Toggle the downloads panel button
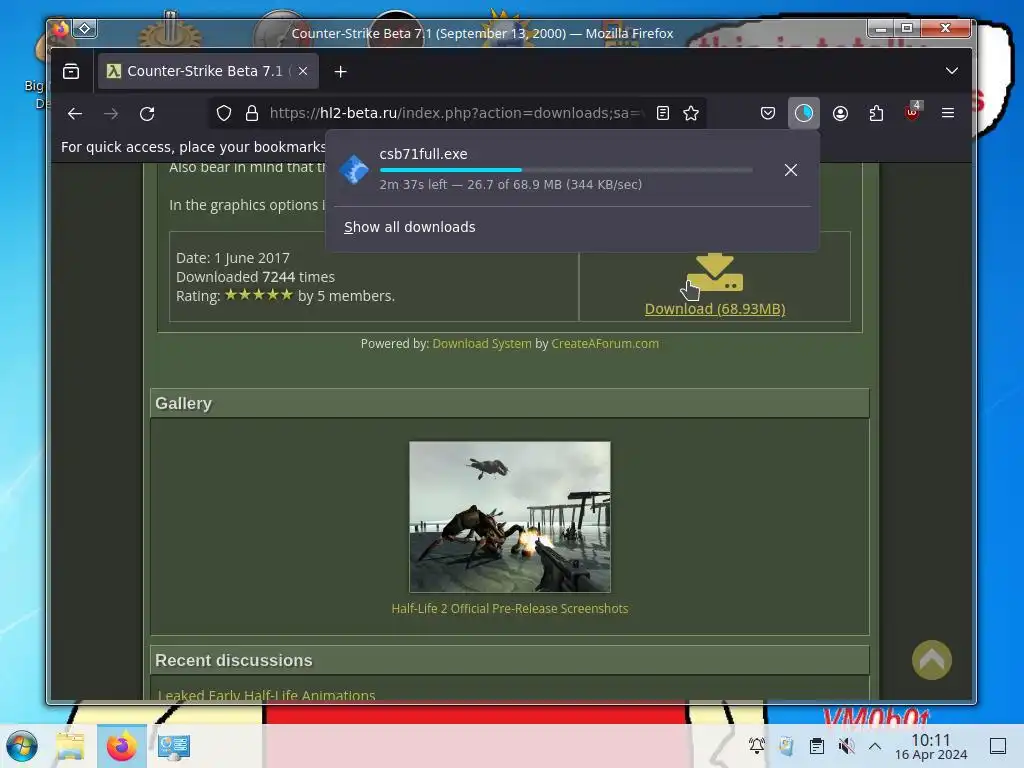 tap(804, 114)
